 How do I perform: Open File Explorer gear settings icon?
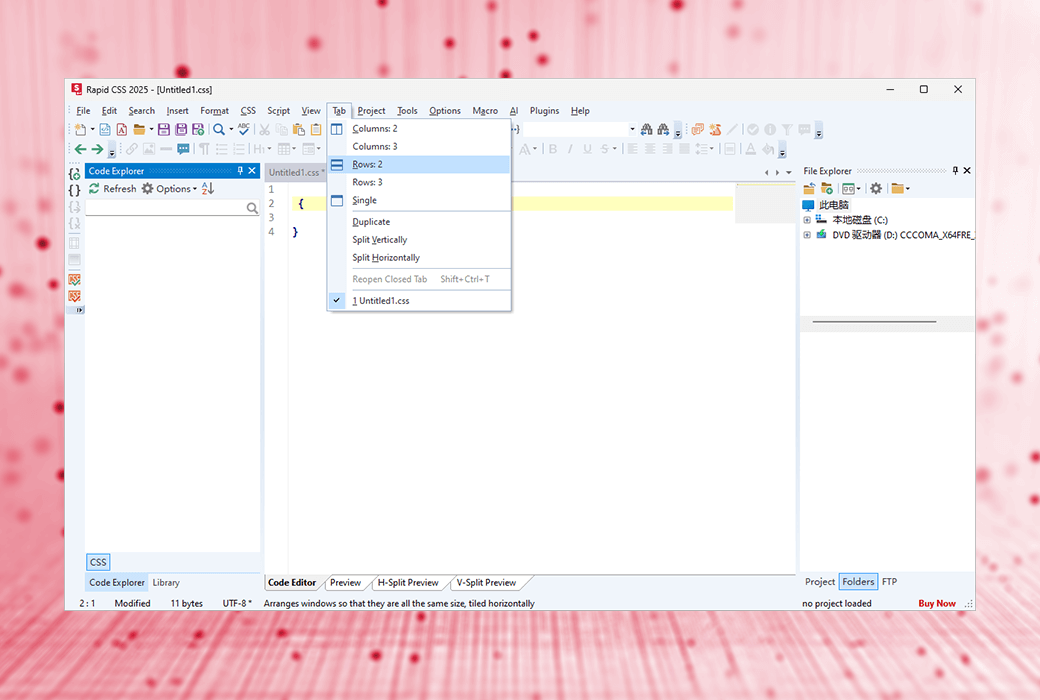click(x=876, y=188)
